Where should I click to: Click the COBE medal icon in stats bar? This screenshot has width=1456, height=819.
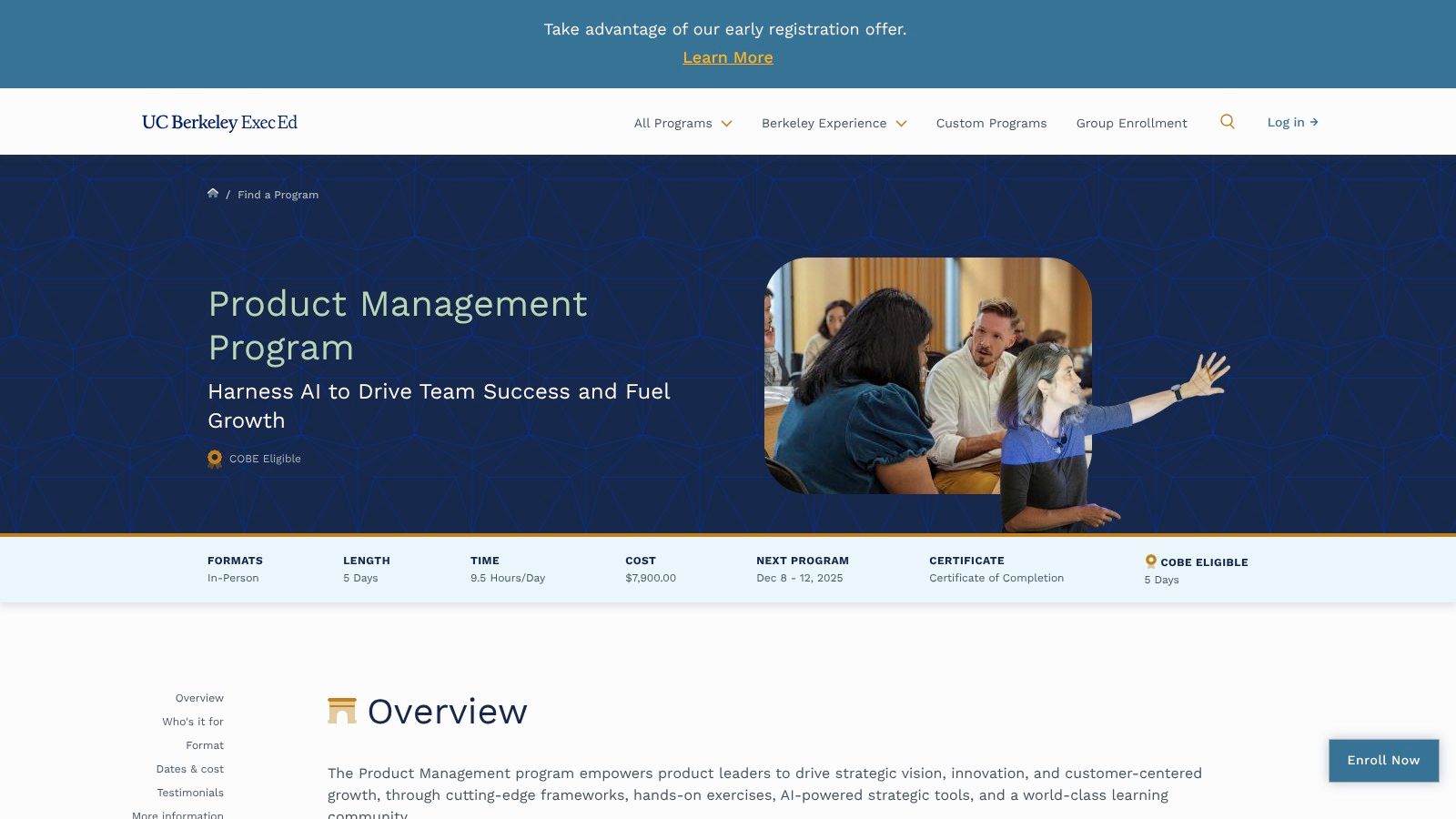click(1150, 561)
